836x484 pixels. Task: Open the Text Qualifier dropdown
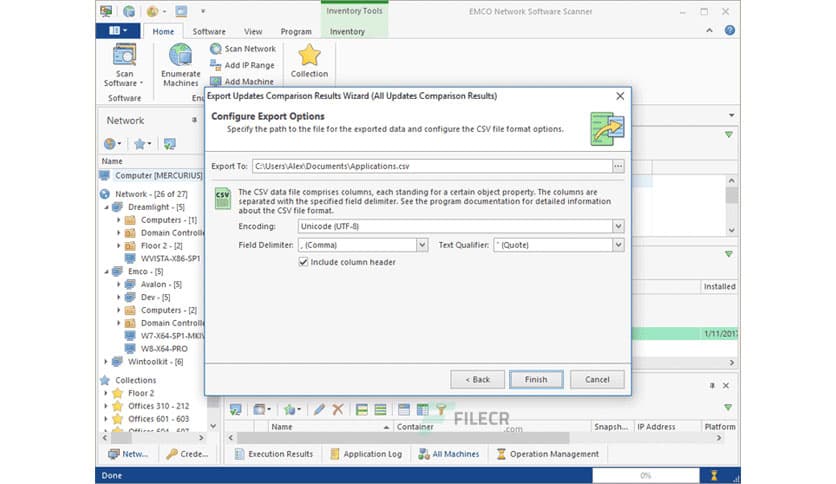click(x=618, y=245)
